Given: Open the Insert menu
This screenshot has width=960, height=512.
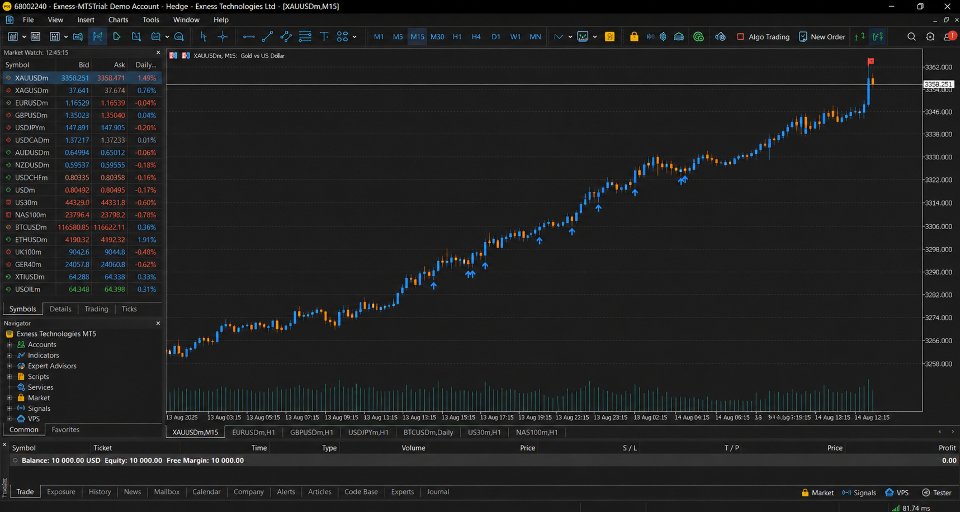Looking at the screenshot, I should click(x=86, y=20).
